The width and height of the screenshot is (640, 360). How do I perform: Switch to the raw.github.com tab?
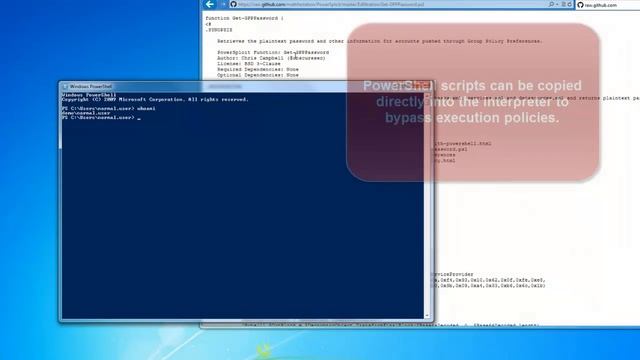(x=607, y=5)
